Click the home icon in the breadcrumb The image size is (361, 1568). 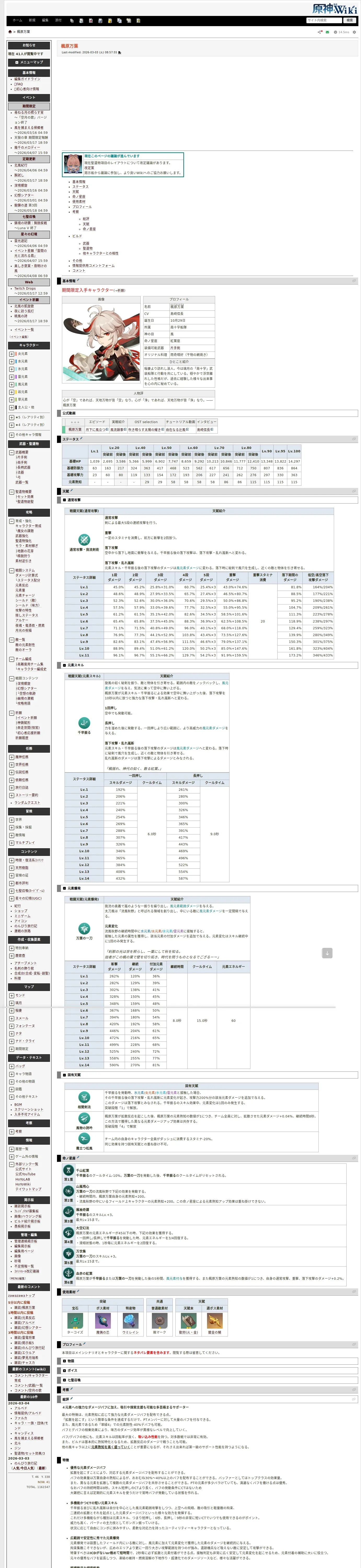coord(10,32)
